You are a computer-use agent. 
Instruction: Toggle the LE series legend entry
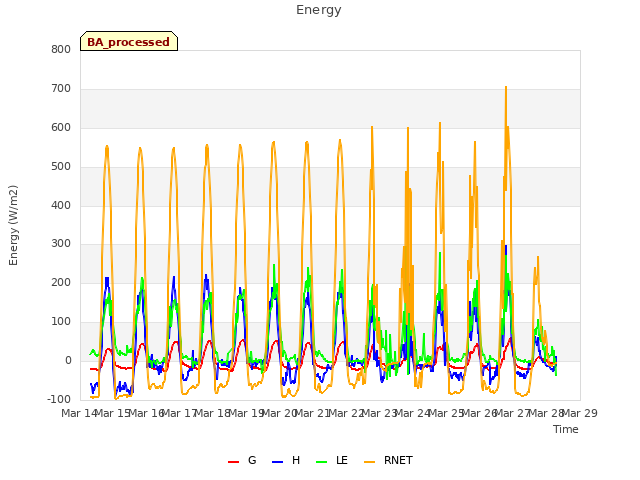tap(332, 461)
